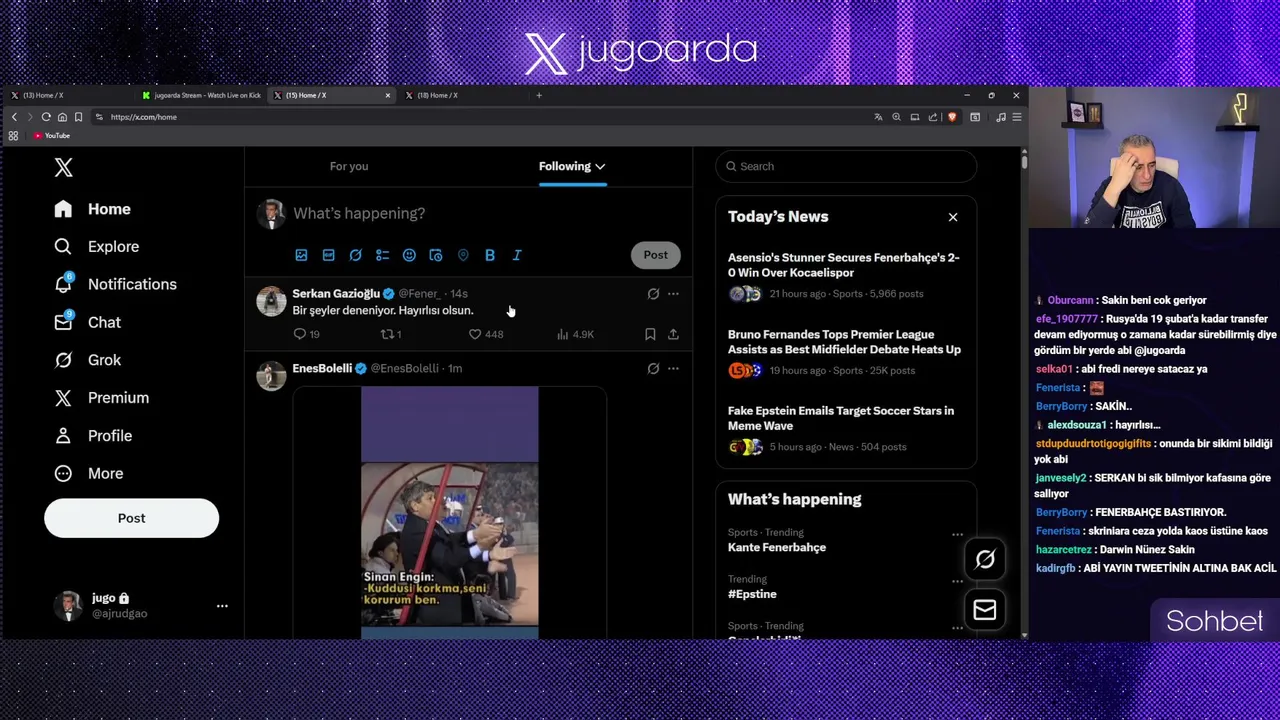The width and height of the screenshot is (1280, 720).
Task: Open the floating Grok button
Action: point(985,560)
